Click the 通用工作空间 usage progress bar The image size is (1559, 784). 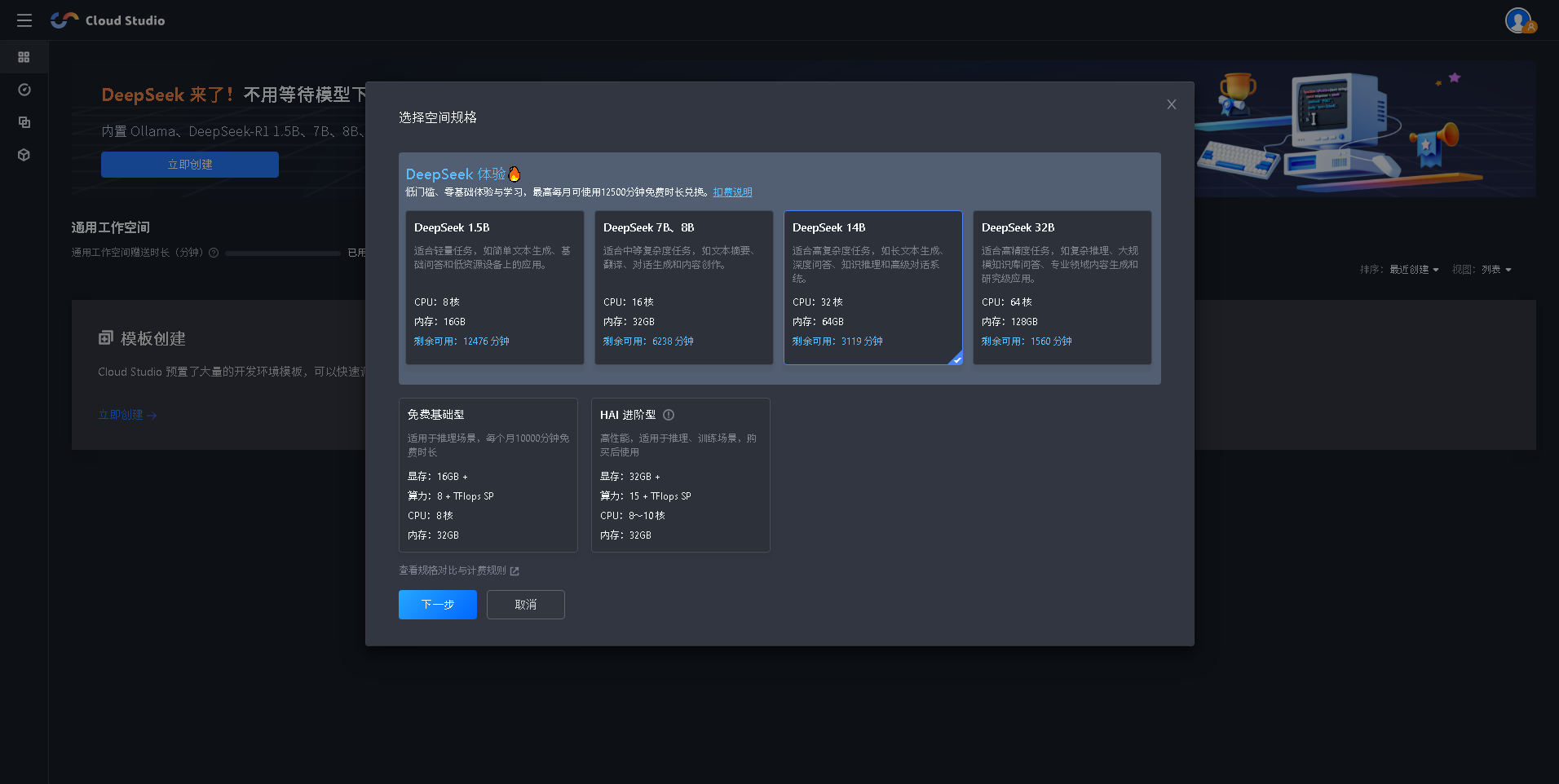[x=281, y=253]
